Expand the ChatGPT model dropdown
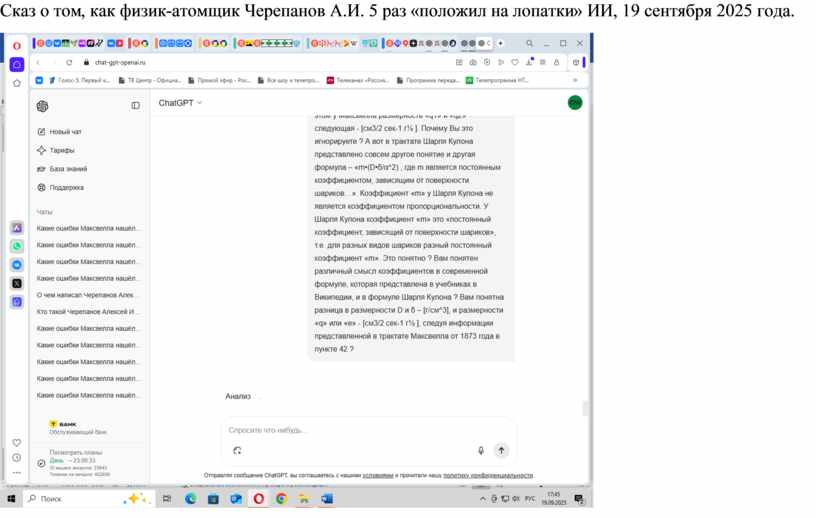This screenshot has width=816, height=518. coord(180,103)
